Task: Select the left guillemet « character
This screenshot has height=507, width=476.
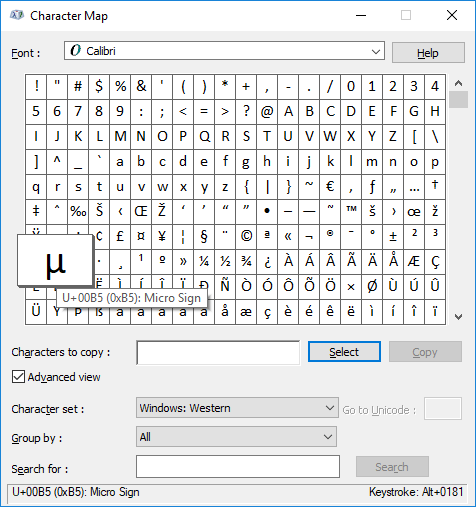Action: [288, 236]
